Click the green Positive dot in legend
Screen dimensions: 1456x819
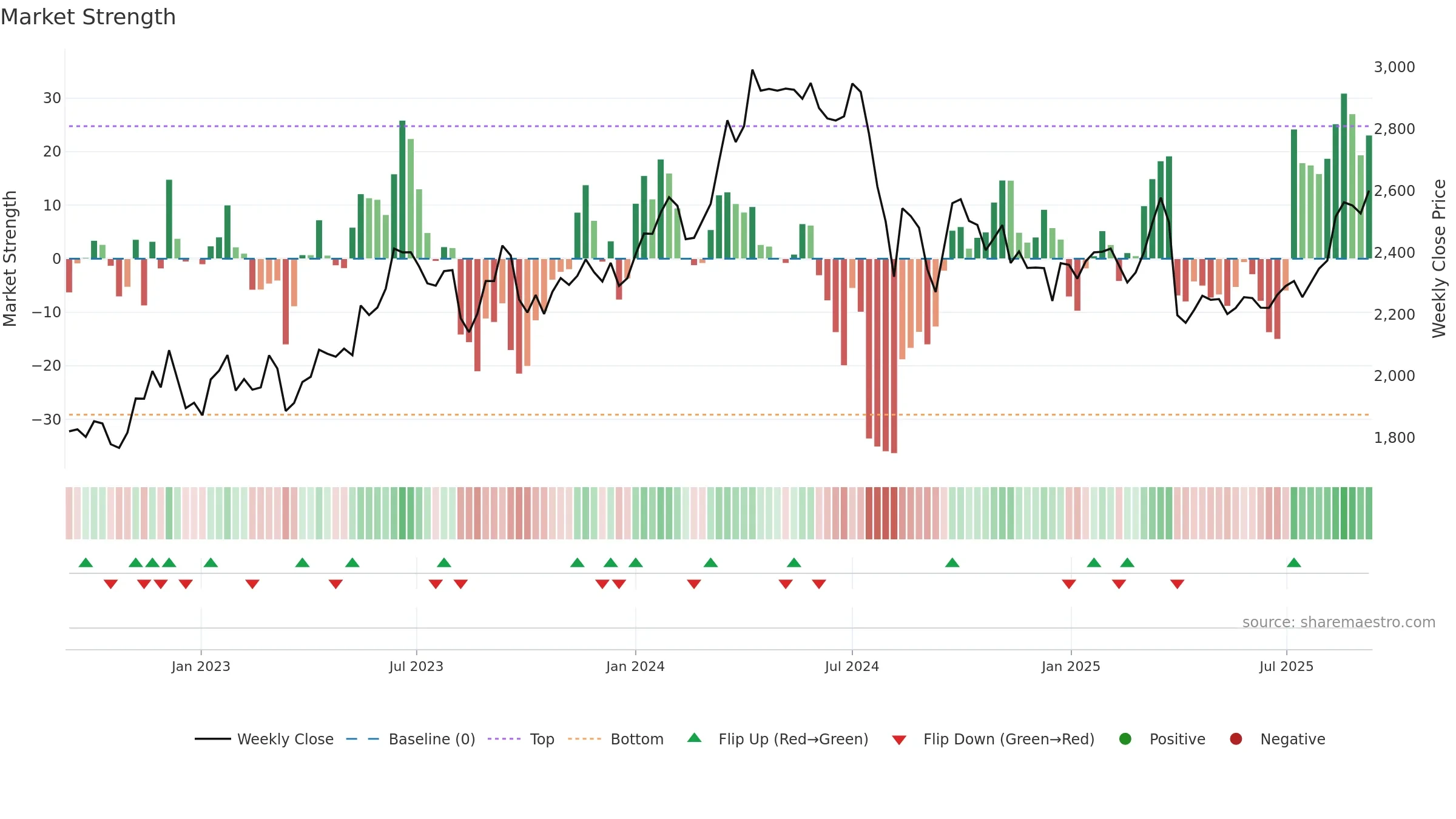coord(1125,739)
